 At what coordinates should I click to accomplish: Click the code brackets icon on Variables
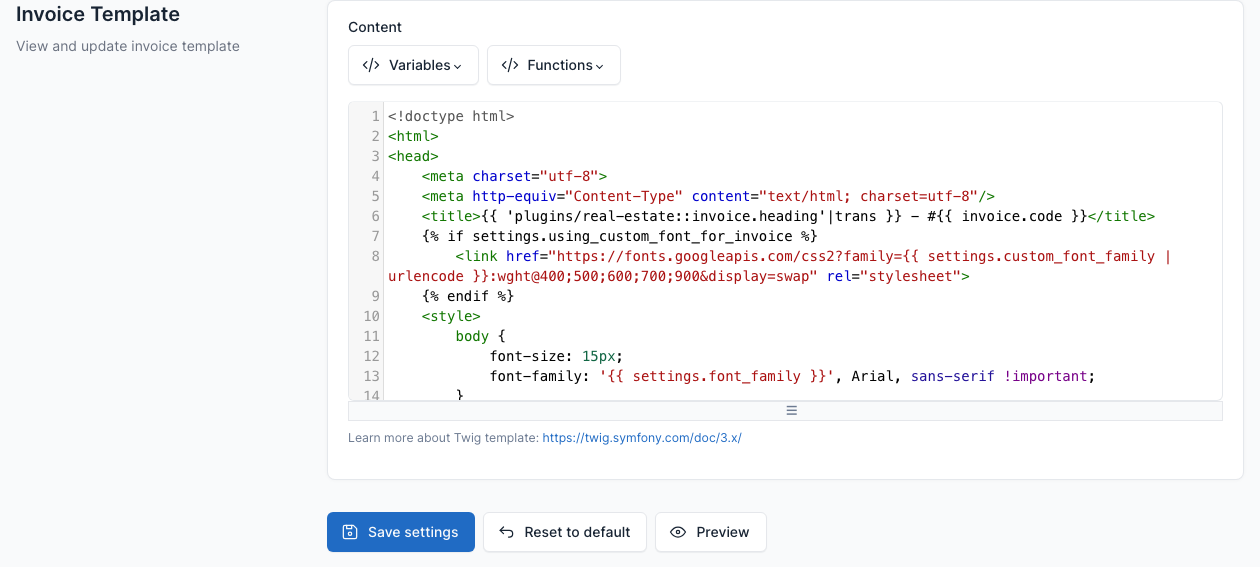click(x=371, y=65)
